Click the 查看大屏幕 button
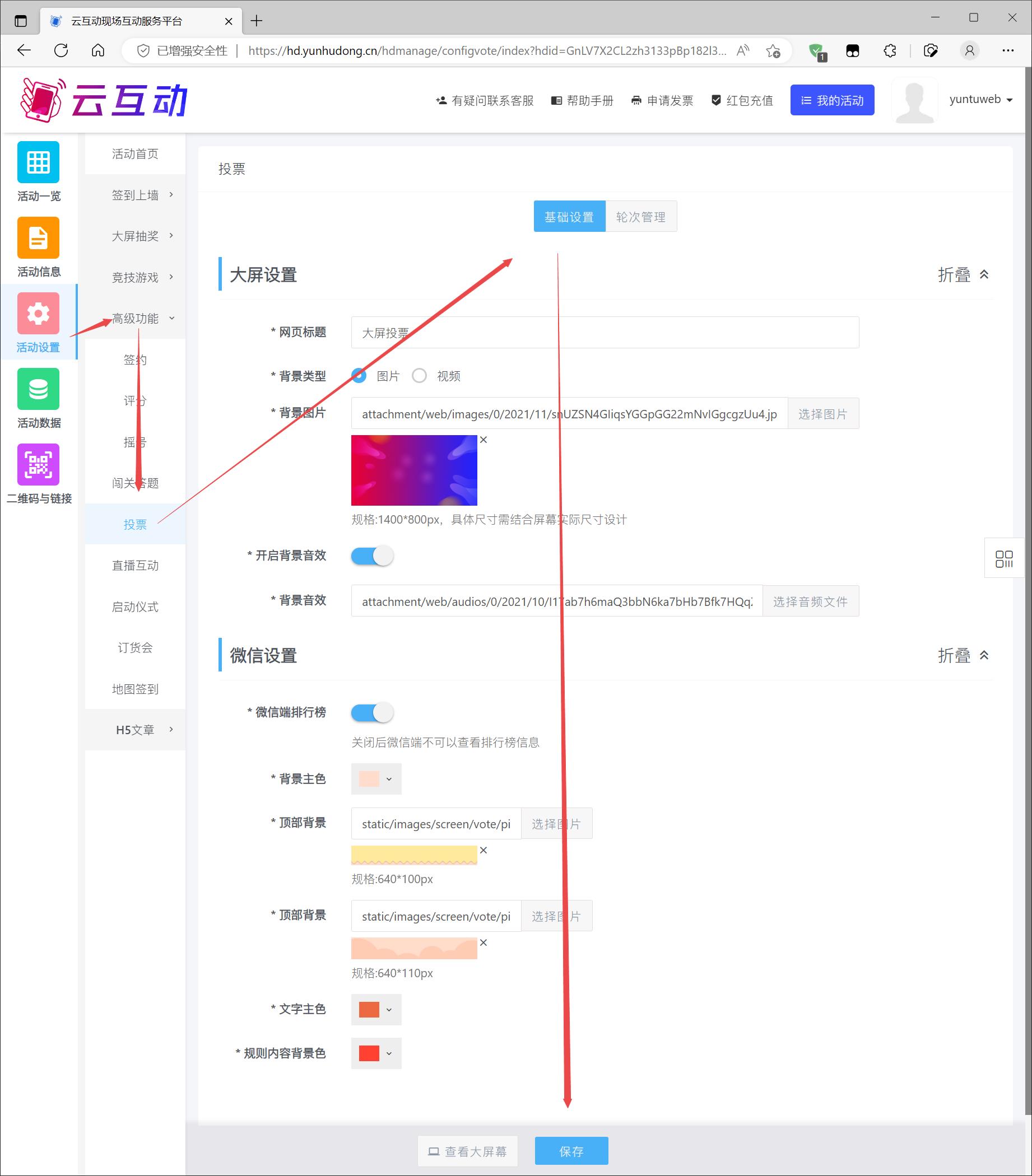 (467, 1151)
